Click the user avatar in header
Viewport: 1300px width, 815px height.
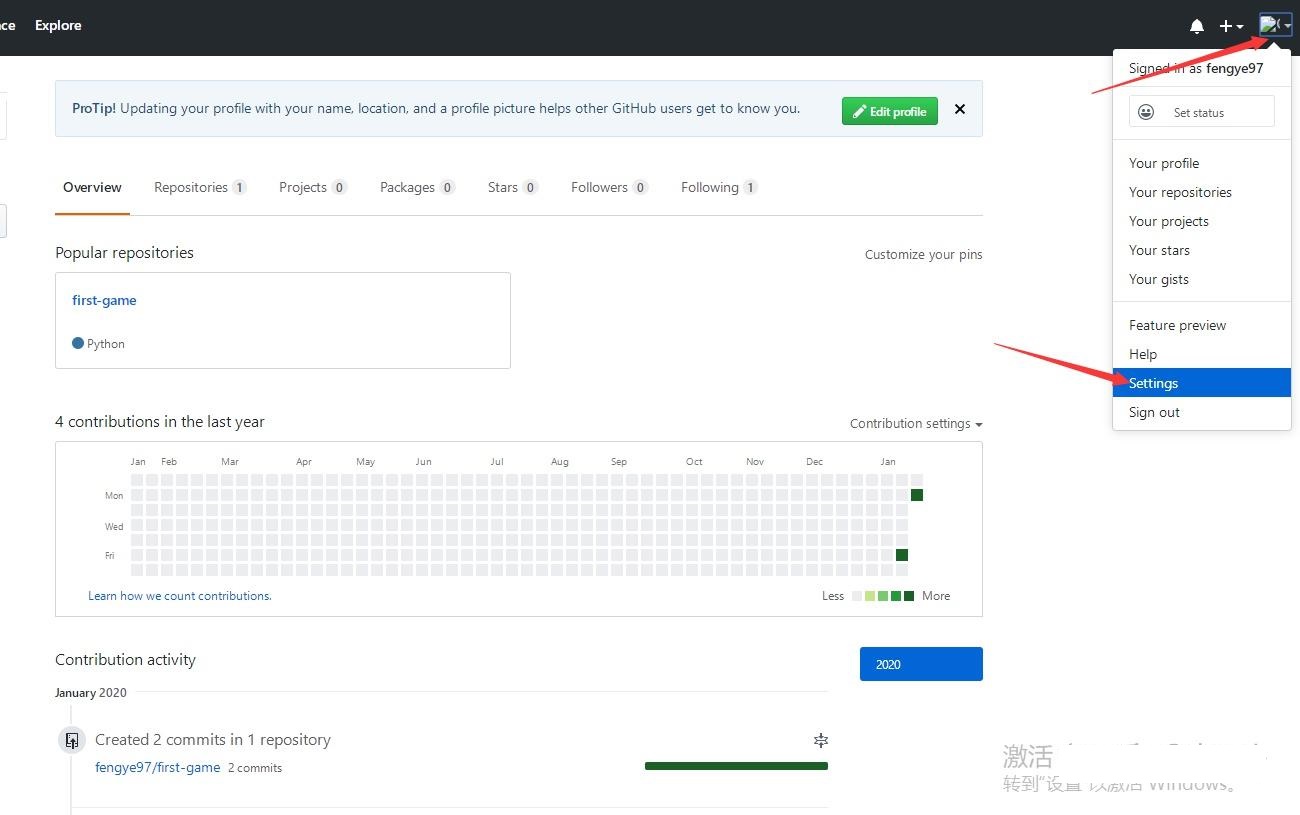(x=1270, y=25)
